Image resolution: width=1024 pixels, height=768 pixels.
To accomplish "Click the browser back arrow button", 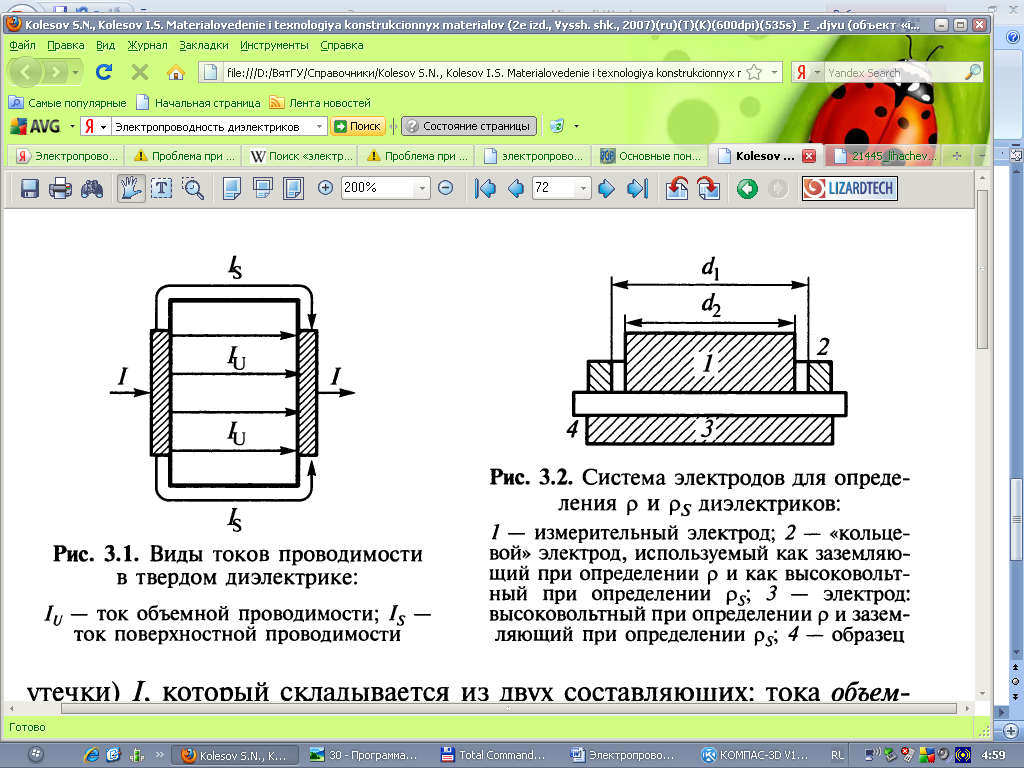I will click(26, 72).
